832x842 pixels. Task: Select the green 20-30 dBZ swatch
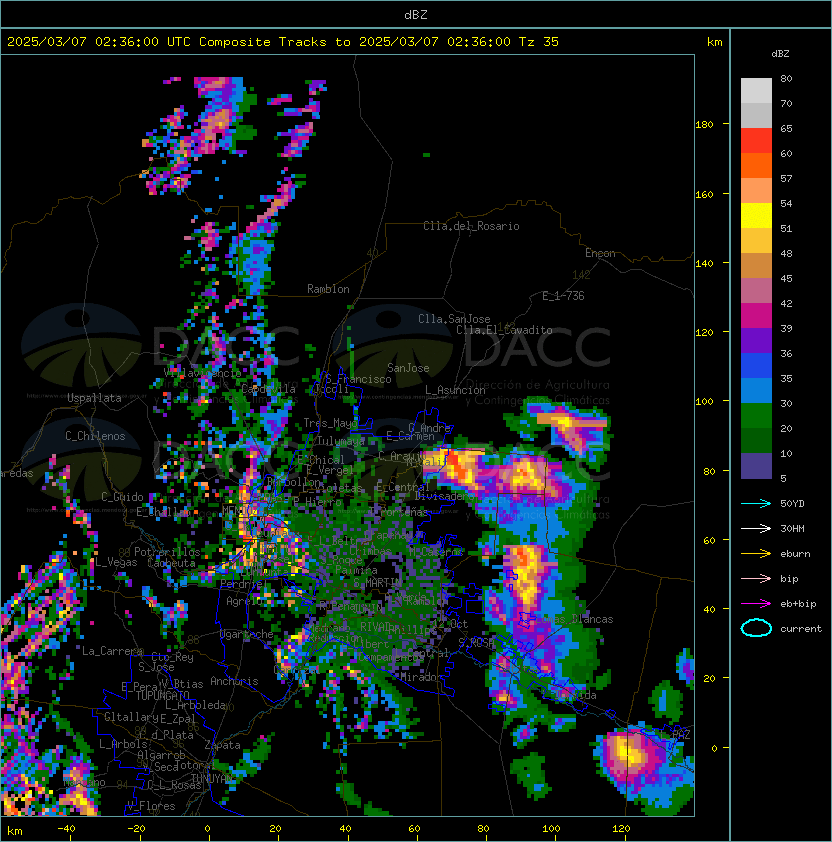click(x=756, y=416)
